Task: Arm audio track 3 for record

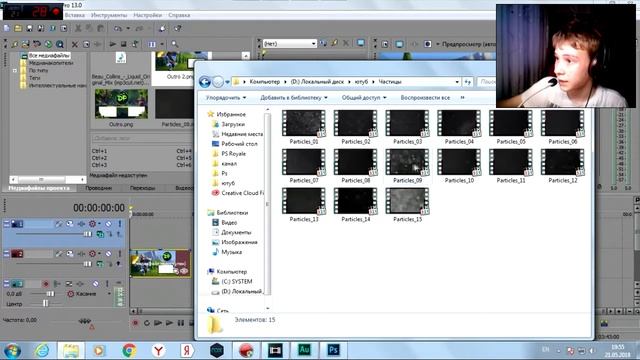Action: pos(46,284)
